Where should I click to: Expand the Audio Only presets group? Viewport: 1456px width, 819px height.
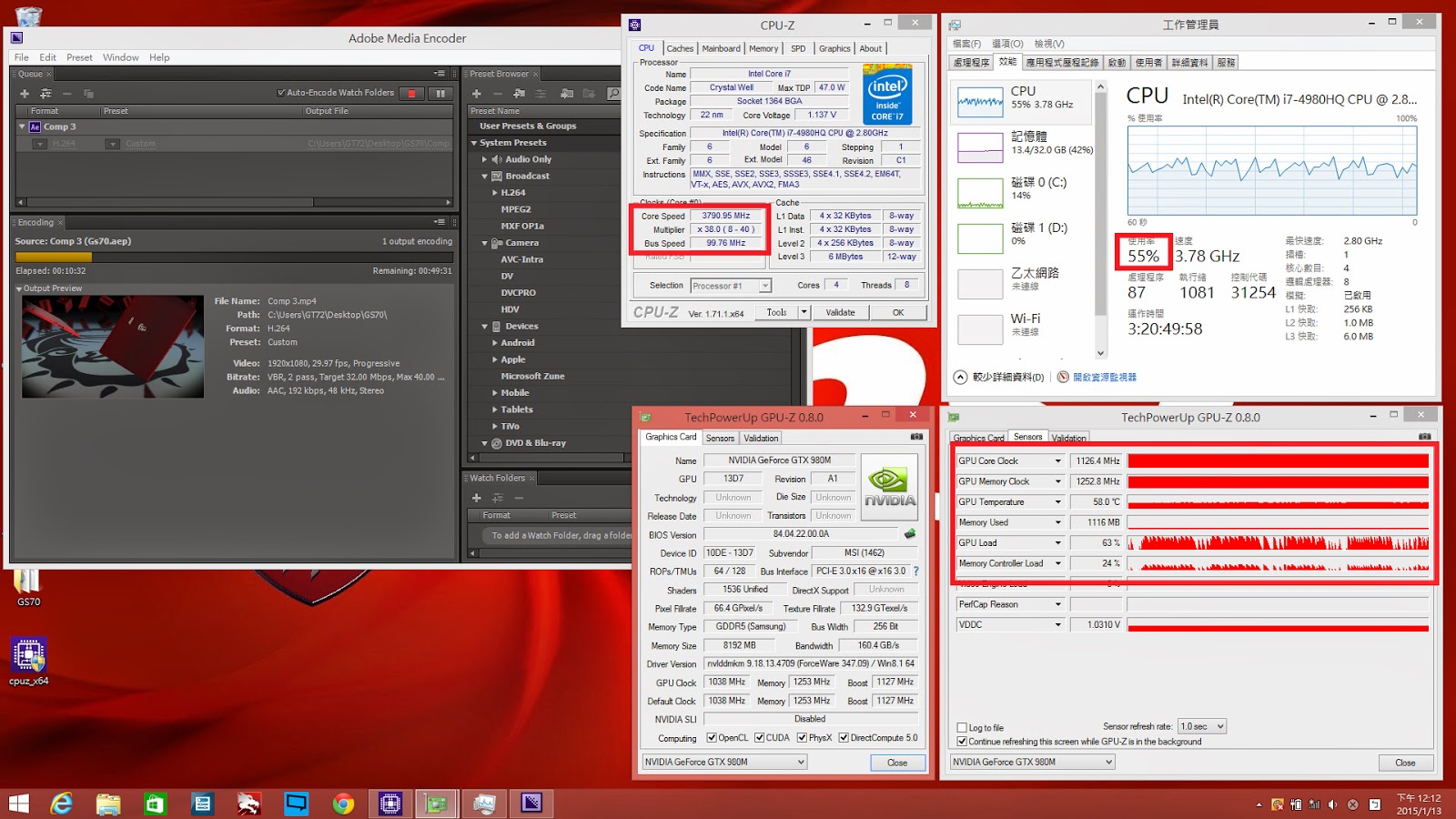pyautogui.click(x=485, y=159)
